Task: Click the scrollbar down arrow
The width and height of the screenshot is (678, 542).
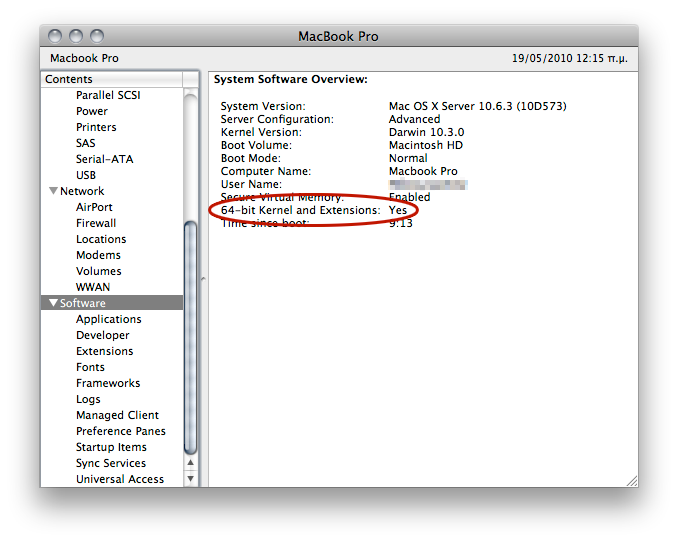Action: click(190, 479)
